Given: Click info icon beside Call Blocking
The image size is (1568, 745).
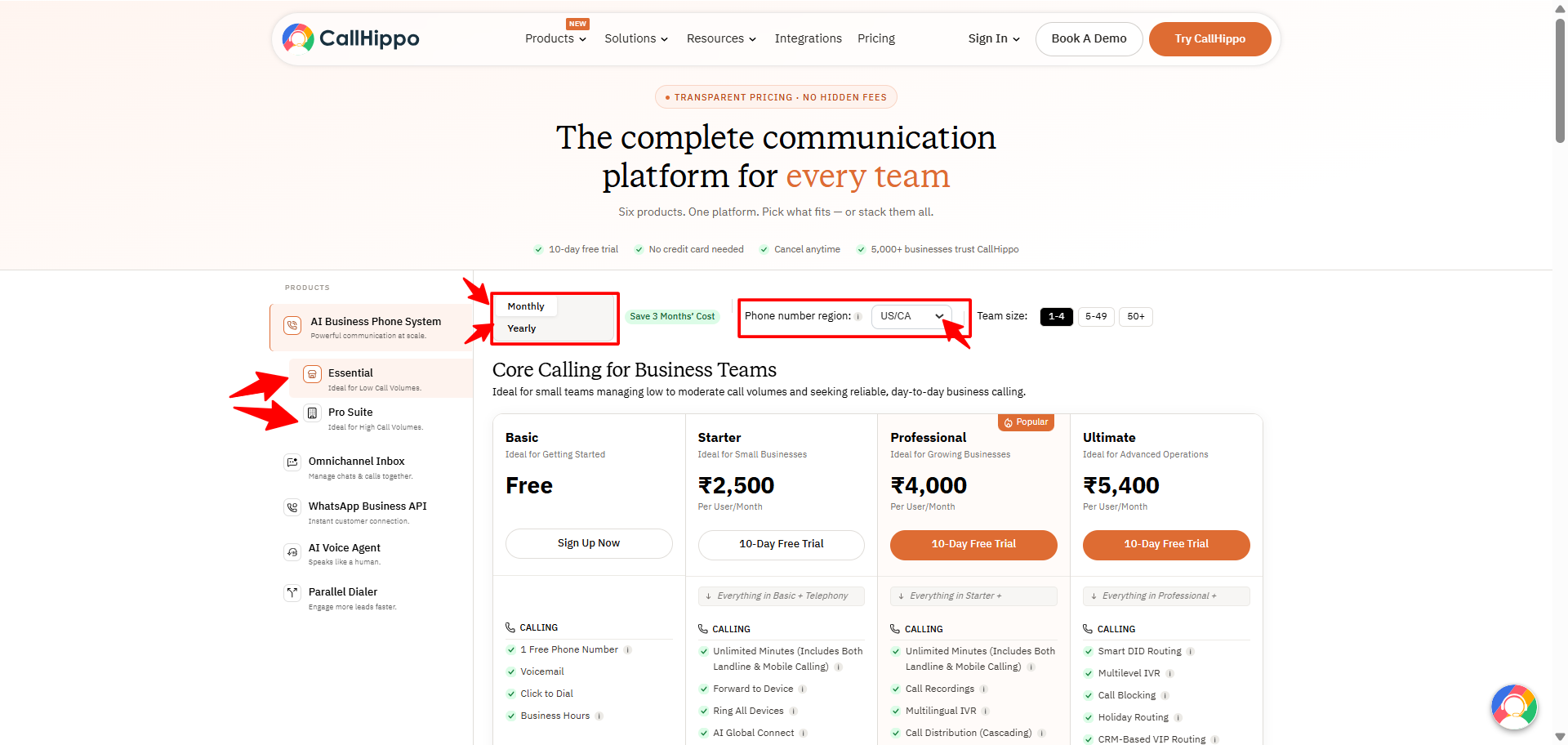Looking at the screenshot, I should tap(1165, 696).
